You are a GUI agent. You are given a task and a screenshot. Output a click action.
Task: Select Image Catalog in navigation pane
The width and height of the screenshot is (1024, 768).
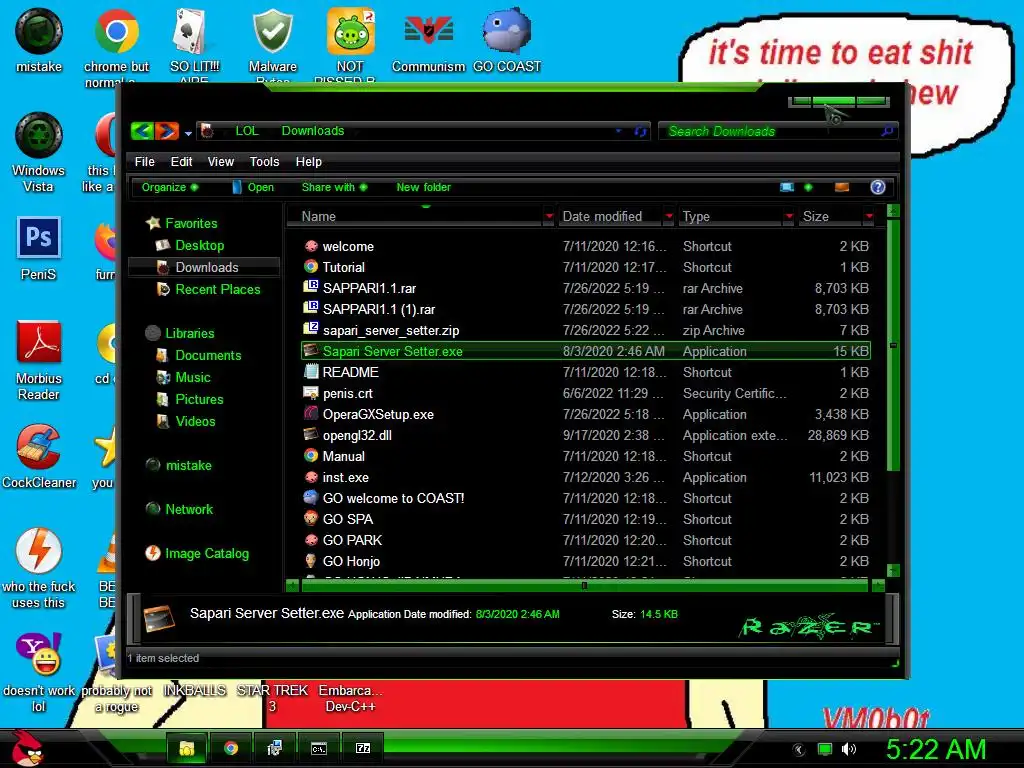[206, 553]
